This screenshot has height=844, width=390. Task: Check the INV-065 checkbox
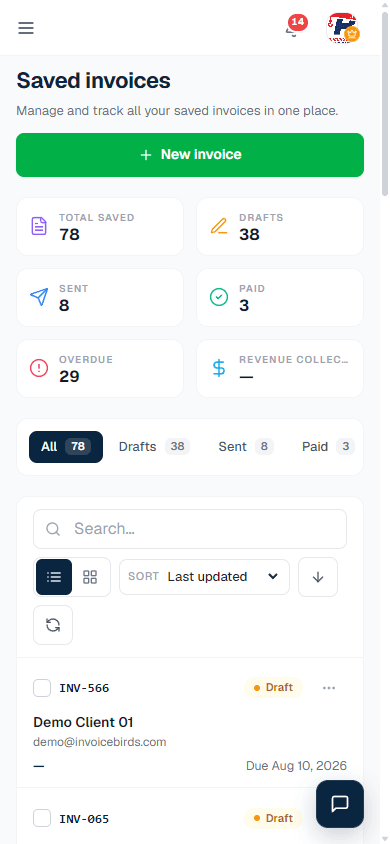(42, 818)
